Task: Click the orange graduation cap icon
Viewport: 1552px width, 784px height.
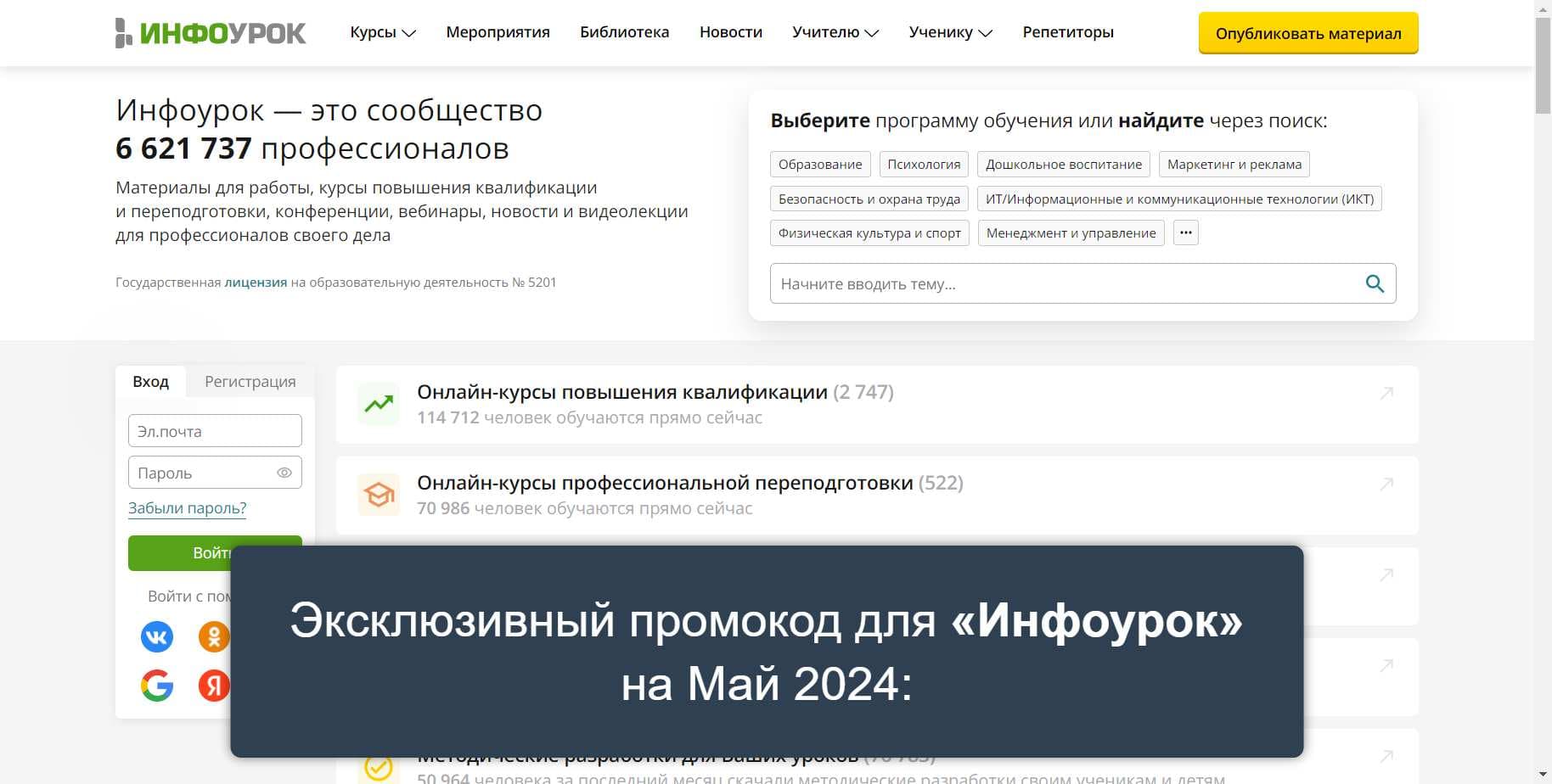Action: (379, 495)
